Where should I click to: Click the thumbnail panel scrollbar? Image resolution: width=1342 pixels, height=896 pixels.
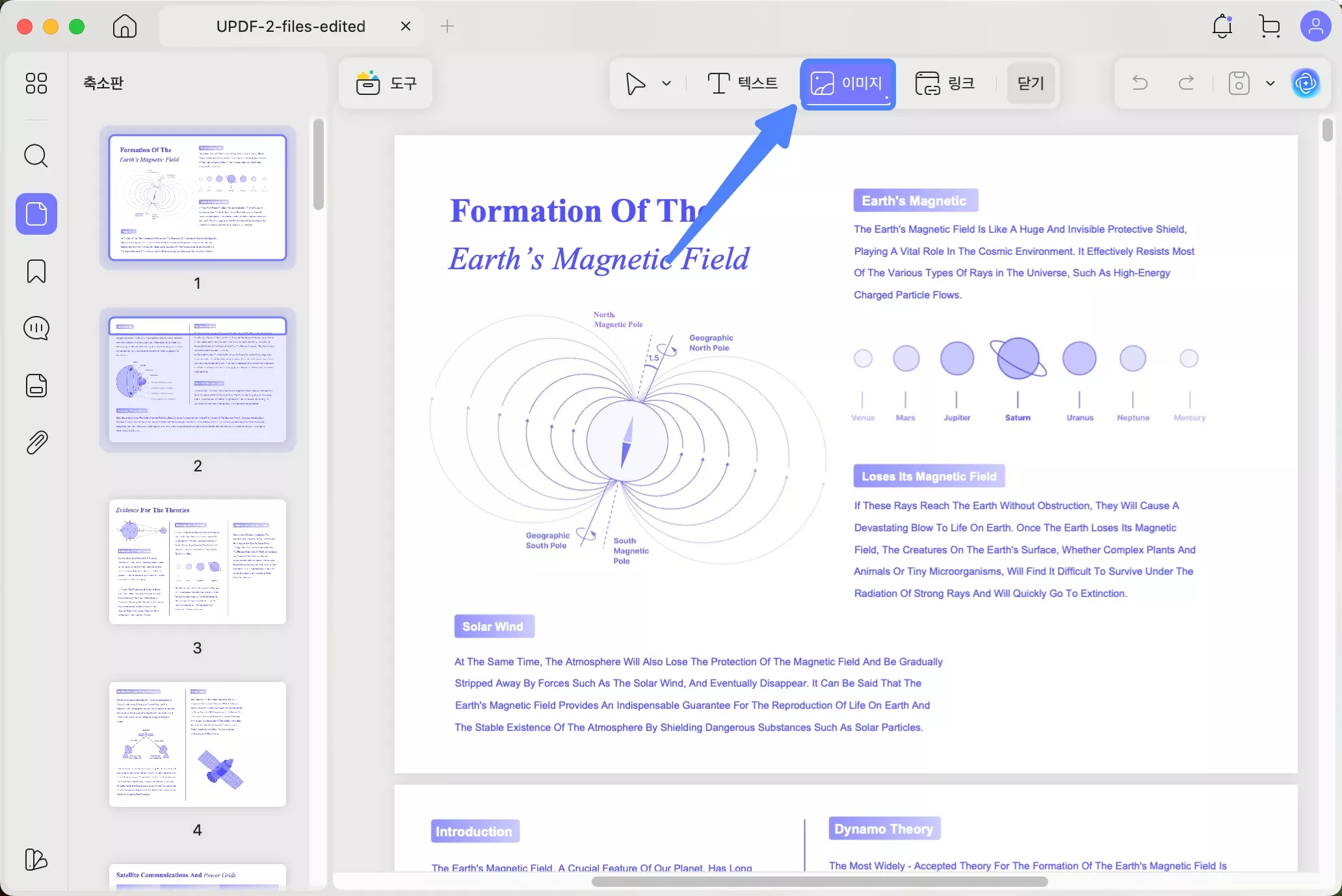tap(318, 165)
